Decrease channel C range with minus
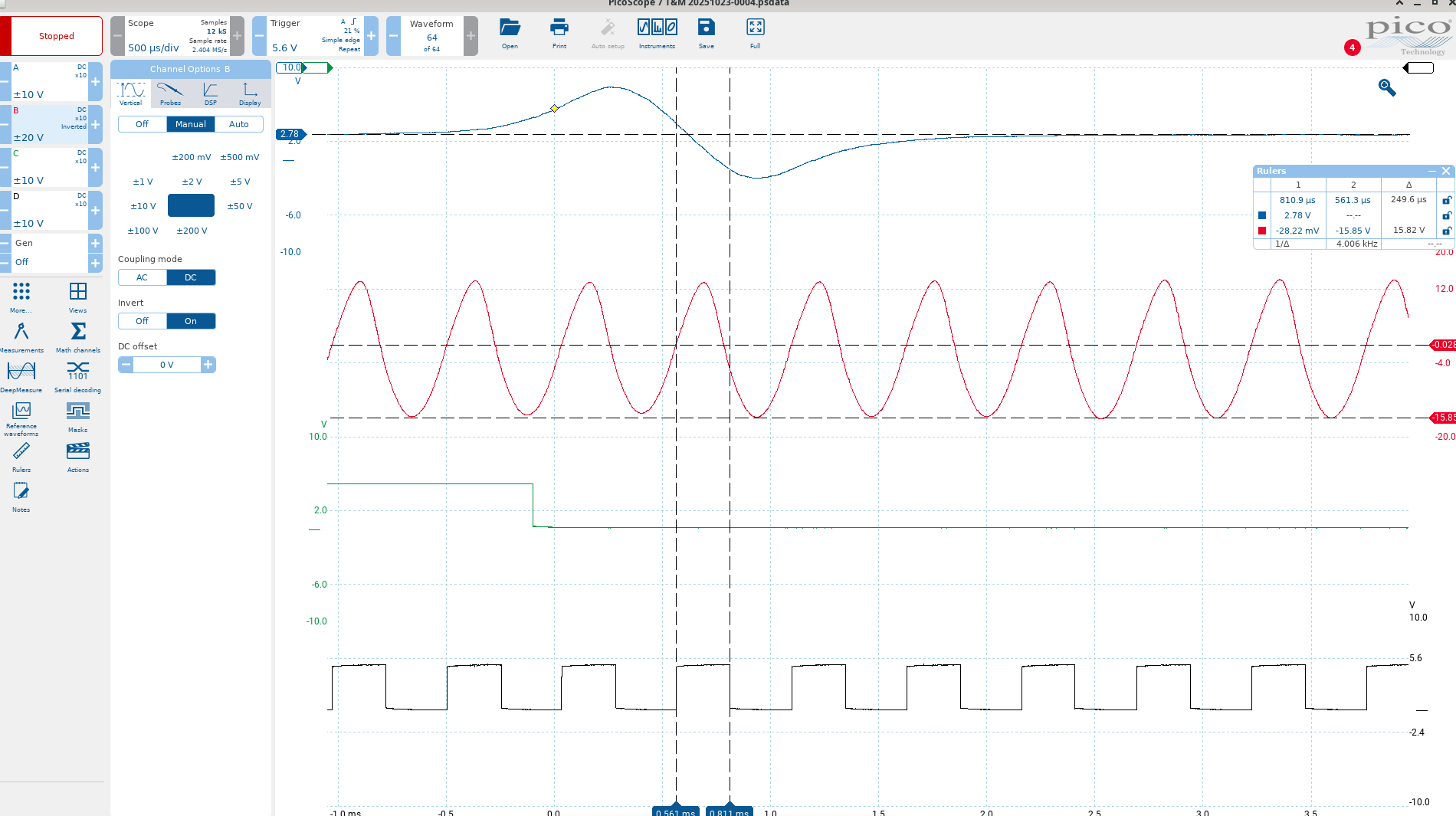The height and width of the screenshot is (816, 1456). coord(5,167)
